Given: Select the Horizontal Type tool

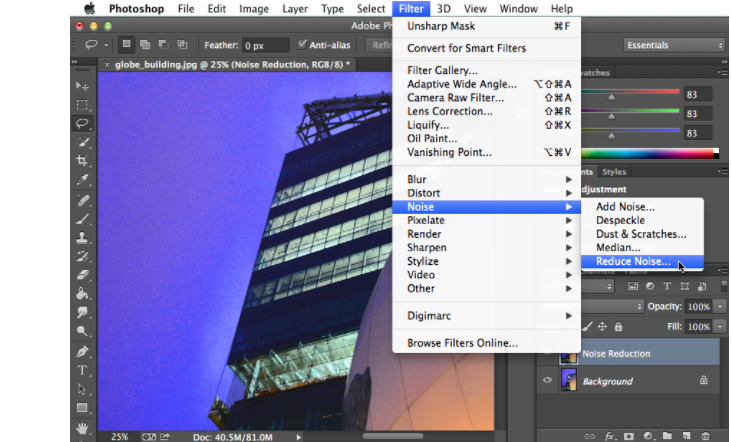Looking at the screenshot, I should coord(83,370).
